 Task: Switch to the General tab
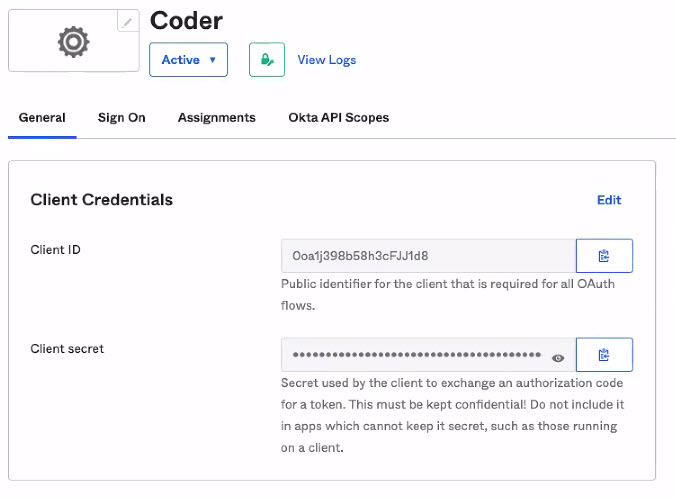click(42, 118)
